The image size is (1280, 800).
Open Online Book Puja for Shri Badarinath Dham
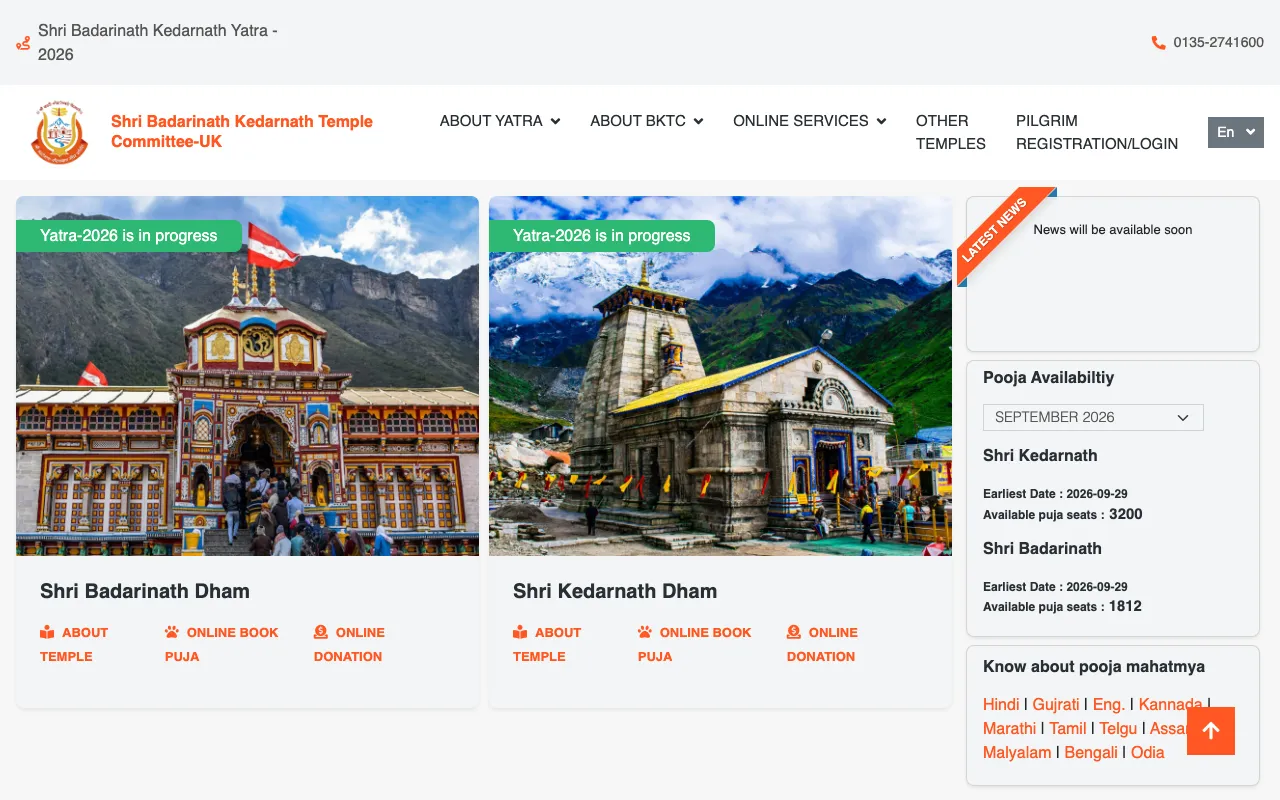pos(222,644)
